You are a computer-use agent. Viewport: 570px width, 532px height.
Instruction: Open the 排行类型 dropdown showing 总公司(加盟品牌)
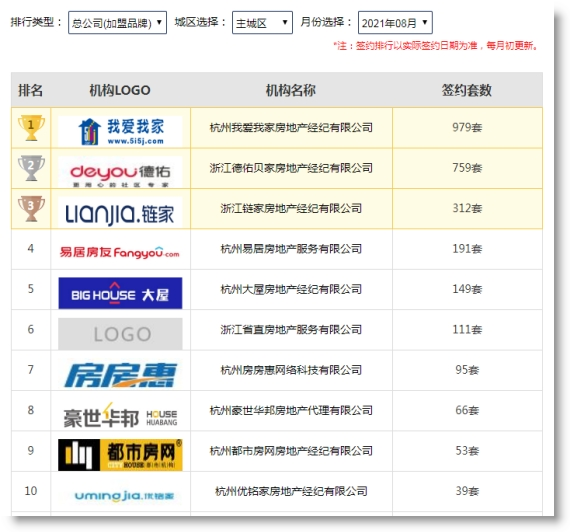click(117, 23)
